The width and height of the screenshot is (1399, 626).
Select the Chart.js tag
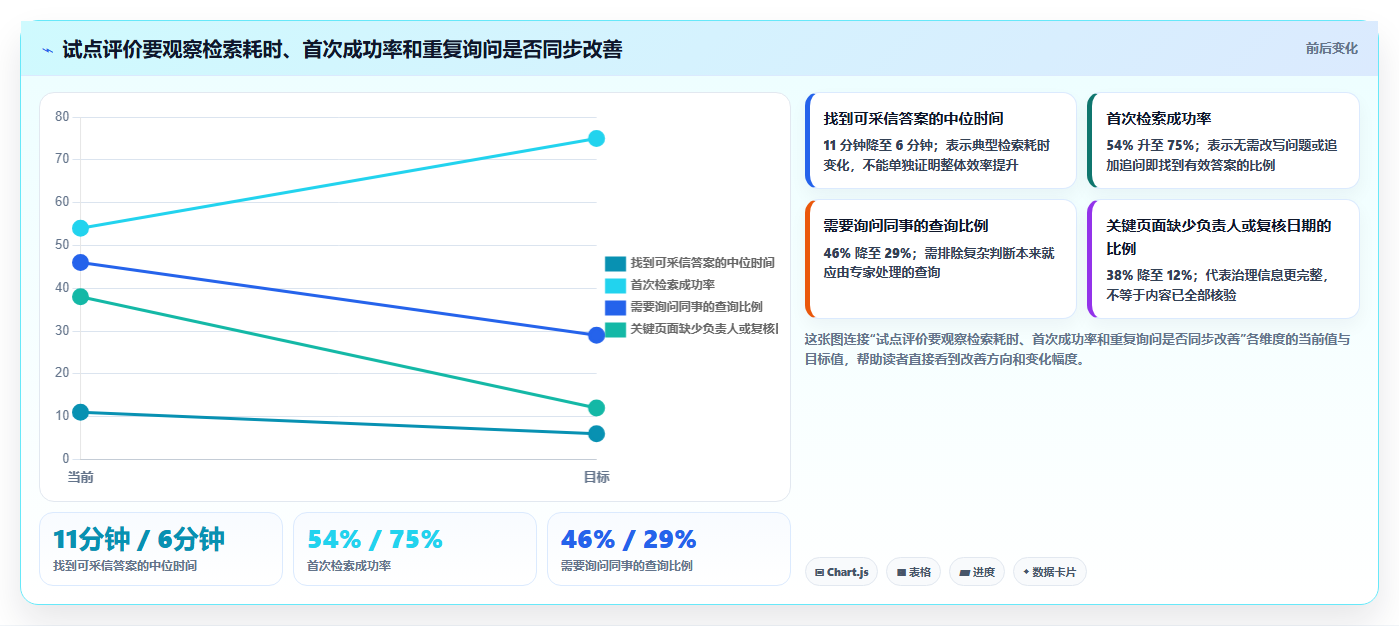pyautogui.click(x=841, y=572)
